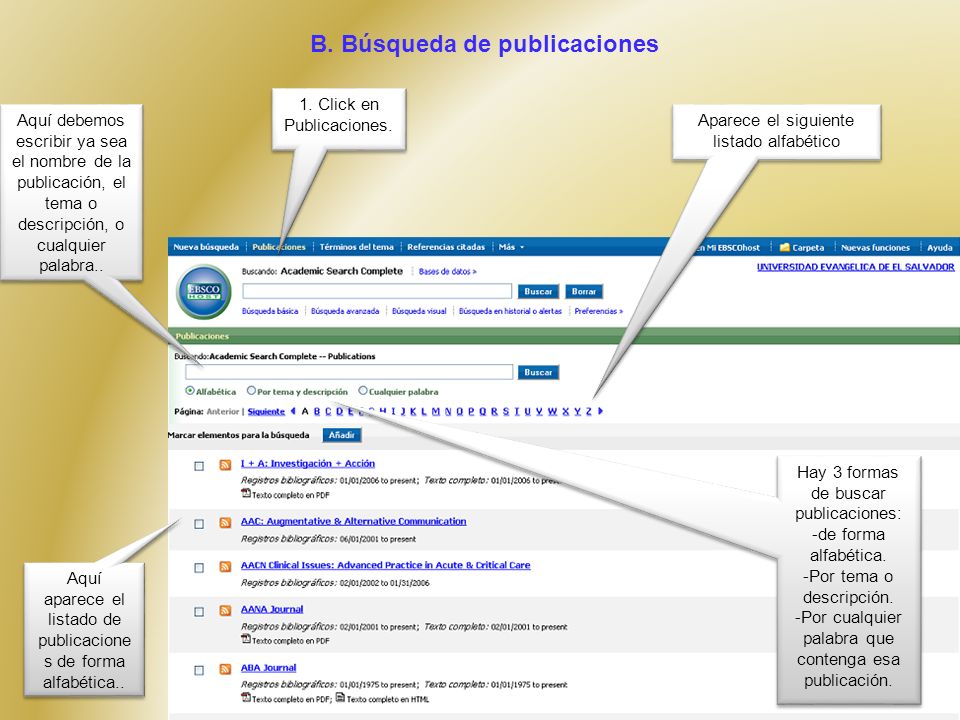Viewport: 960px width, 720px height.
Task: Check the box for AANA Journal
Action: point(199,612)
